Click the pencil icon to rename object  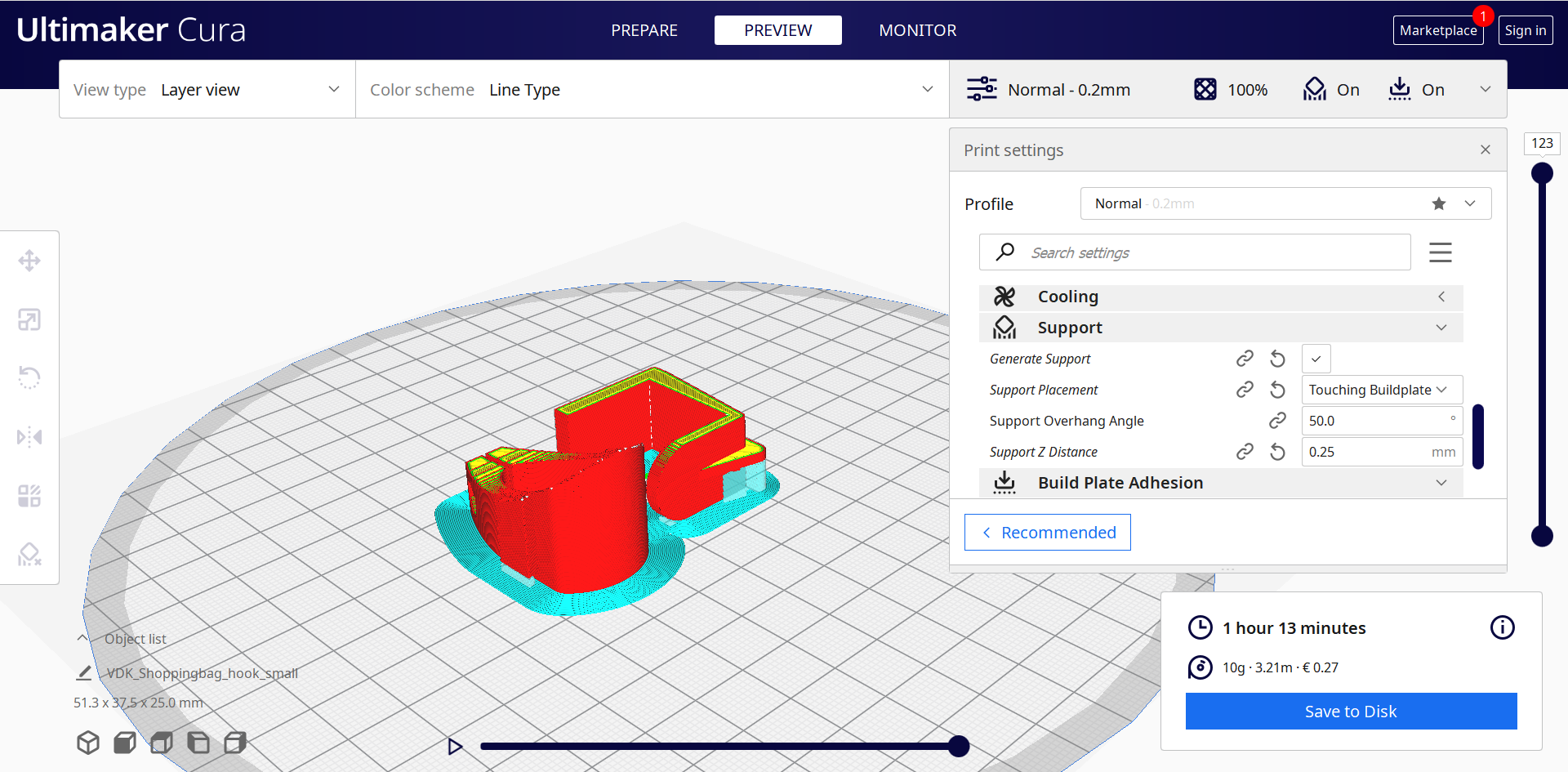coord(83,673)
